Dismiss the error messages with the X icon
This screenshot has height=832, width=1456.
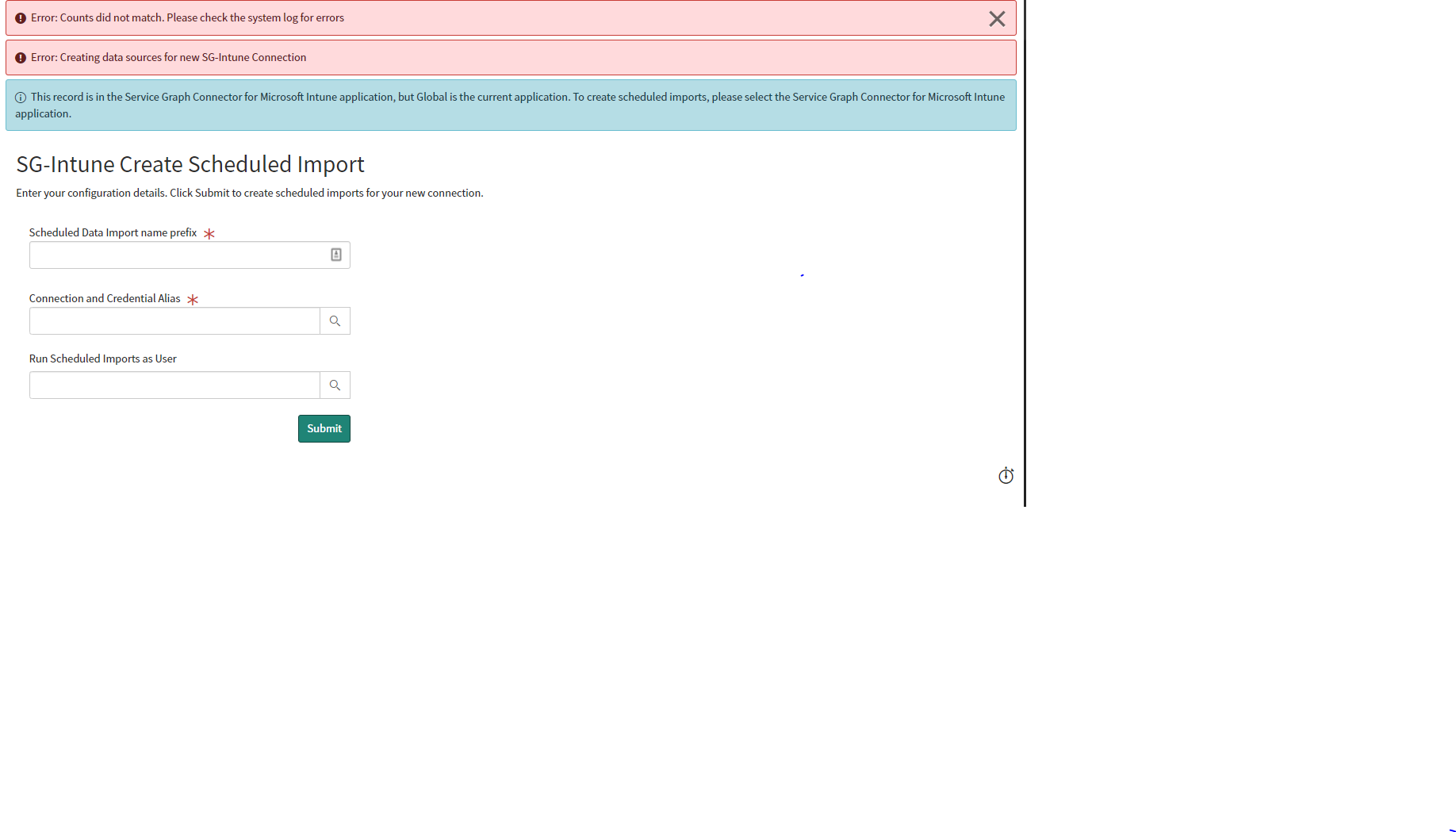coord(997,19)
